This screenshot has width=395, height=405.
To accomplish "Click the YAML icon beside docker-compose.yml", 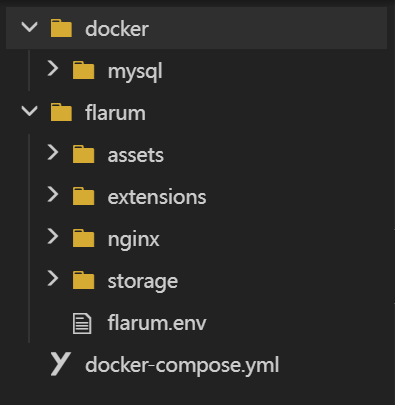I will (x=60, y=364).
